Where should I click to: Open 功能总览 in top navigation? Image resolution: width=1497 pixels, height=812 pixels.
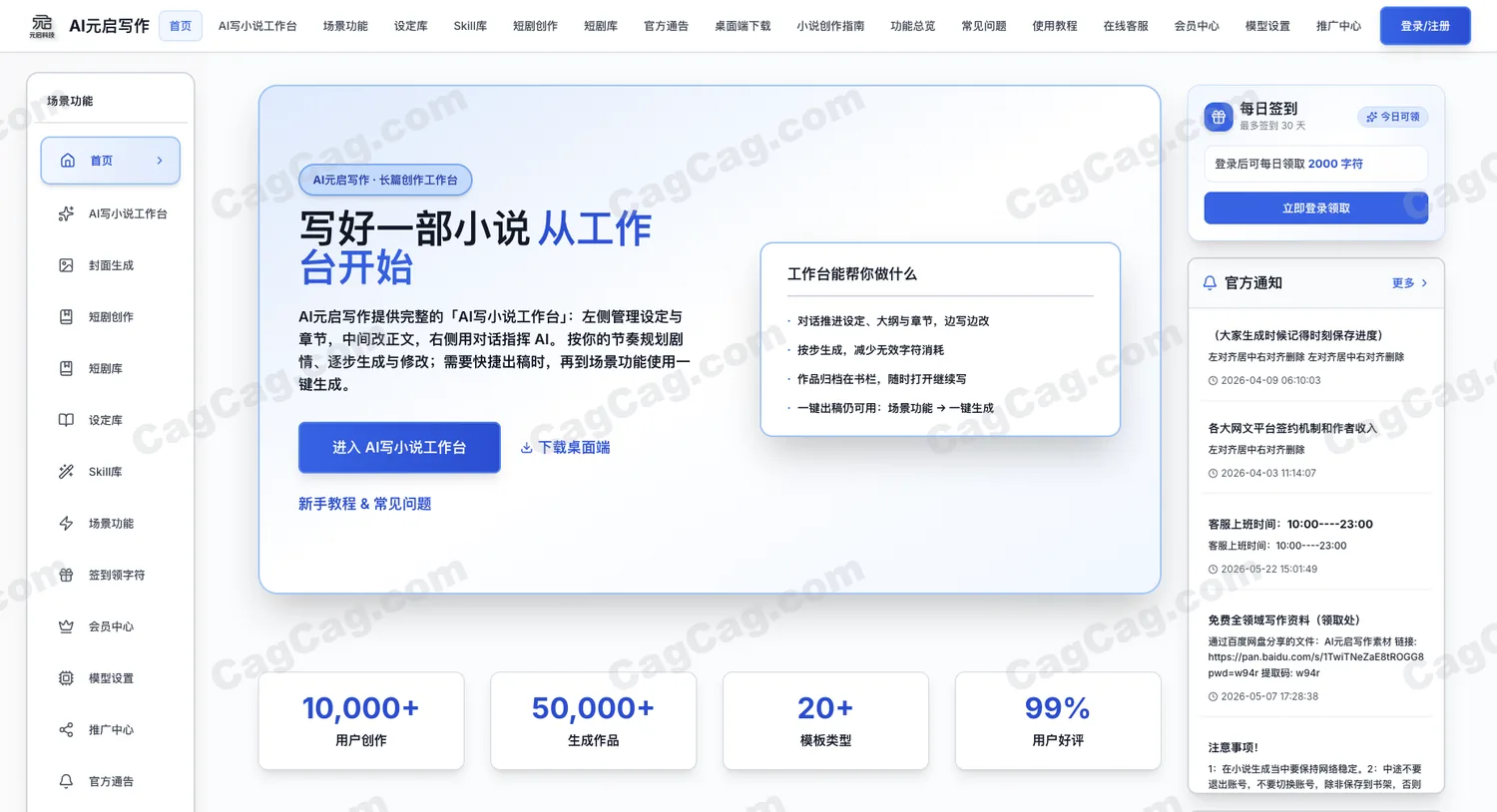pyautogui.click(x=913, y=26)
